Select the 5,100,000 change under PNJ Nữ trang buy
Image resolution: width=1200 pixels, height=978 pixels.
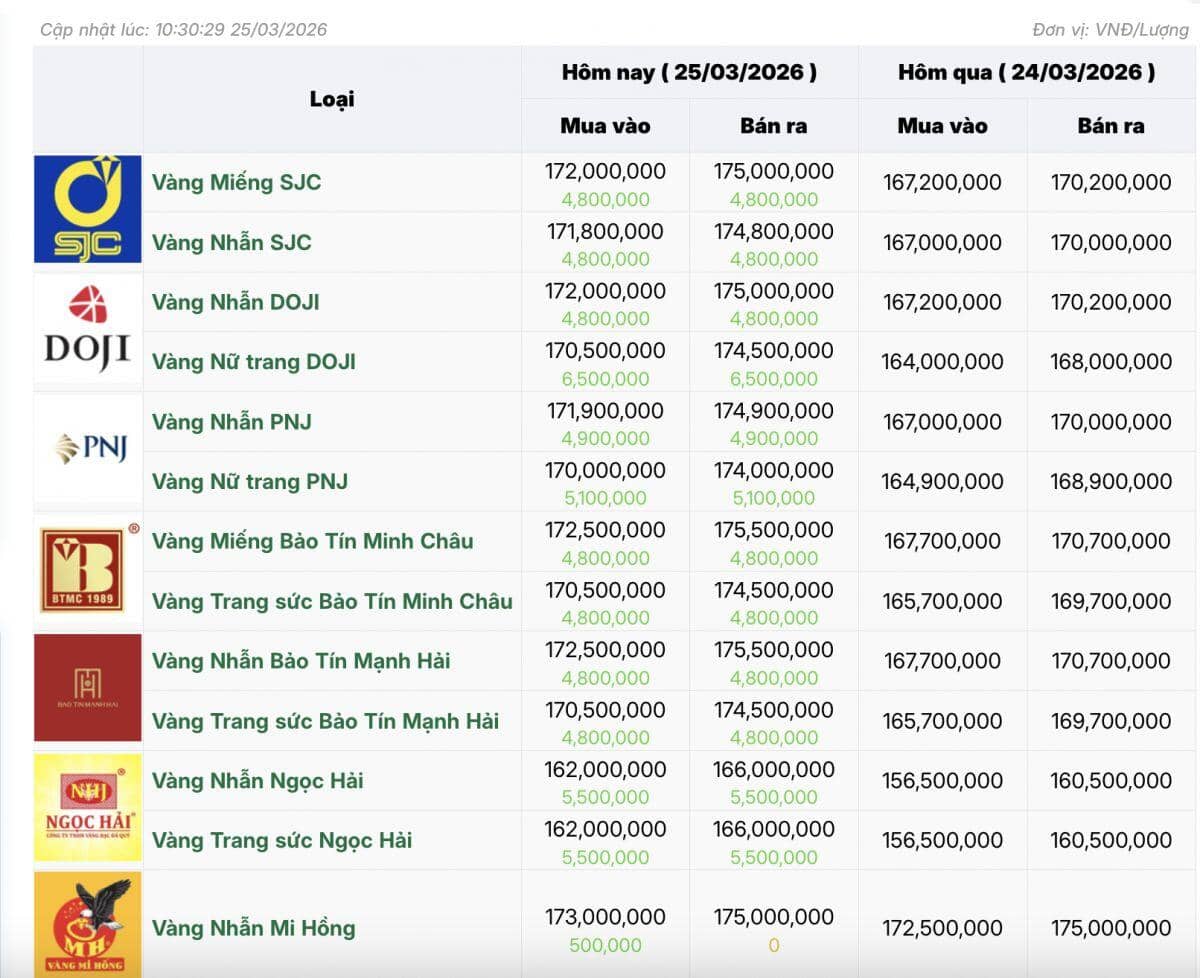[605, 498]
